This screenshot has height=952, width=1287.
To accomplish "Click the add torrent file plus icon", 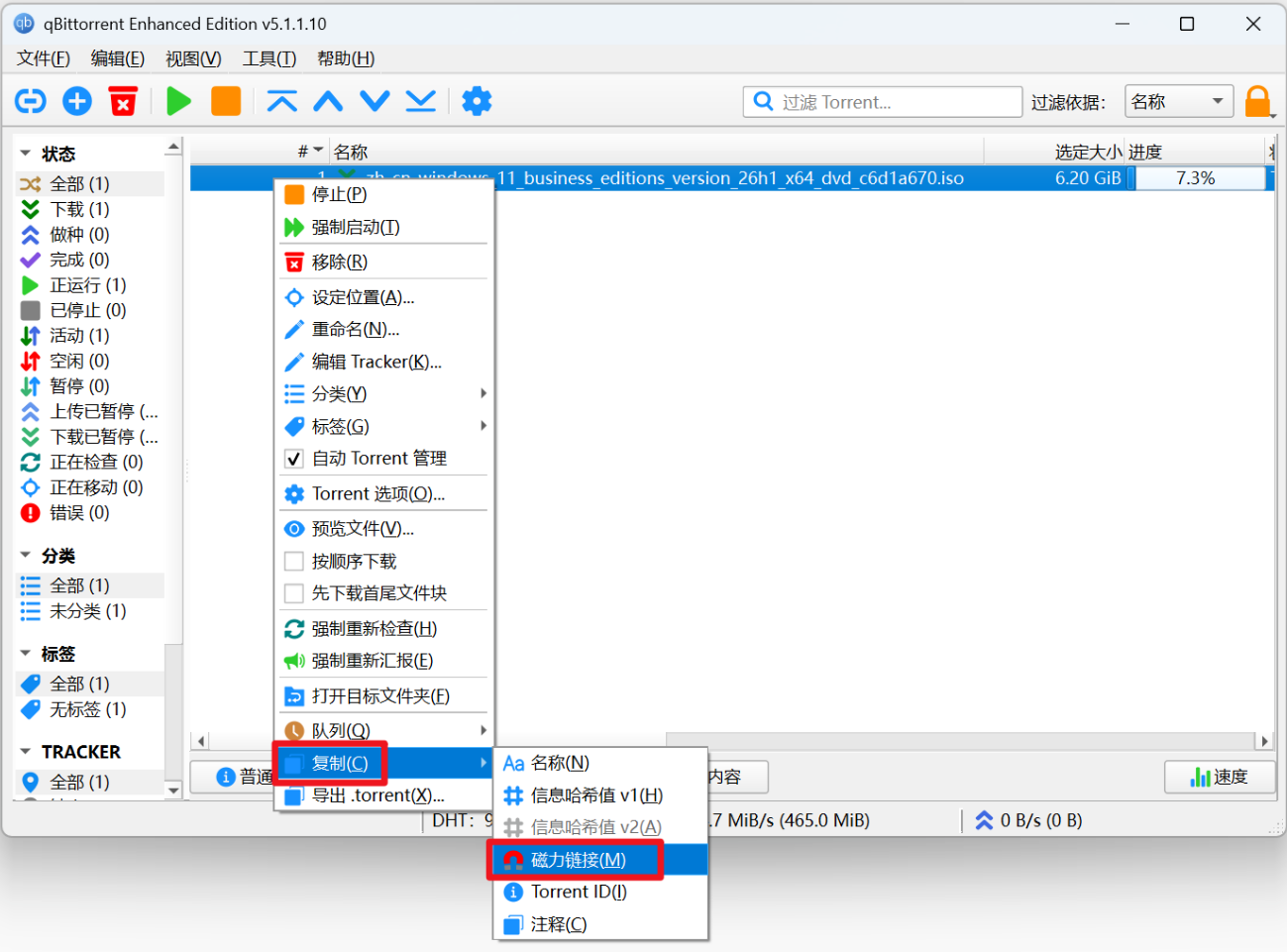I will tap(77, 101).
